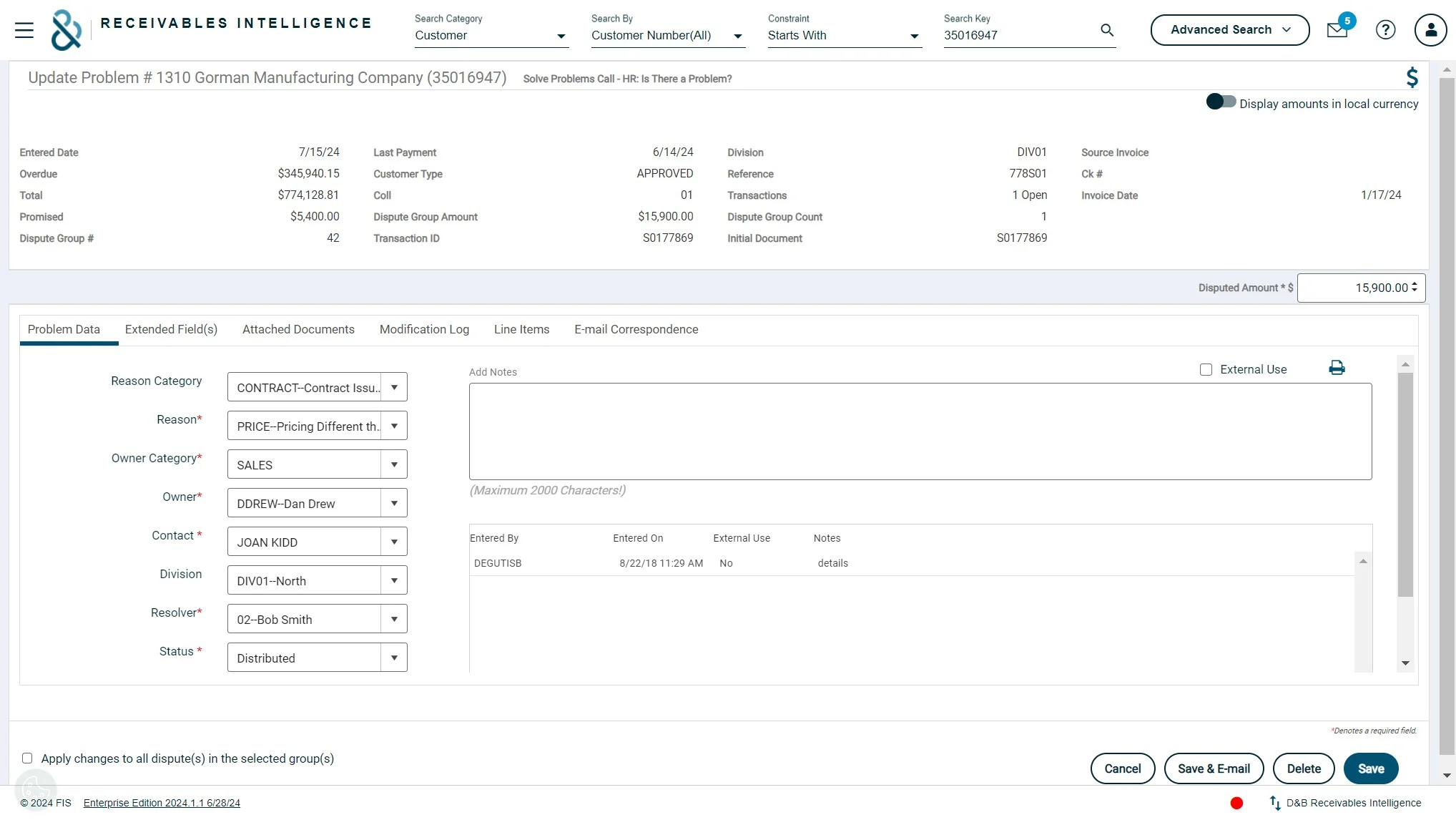
Task: Check Apply changes to all disputes
Action: [27, 758]
